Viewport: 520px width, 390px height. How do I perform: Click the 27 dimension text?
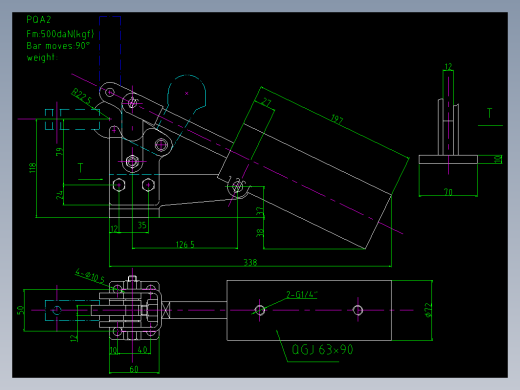coord(267,102)
